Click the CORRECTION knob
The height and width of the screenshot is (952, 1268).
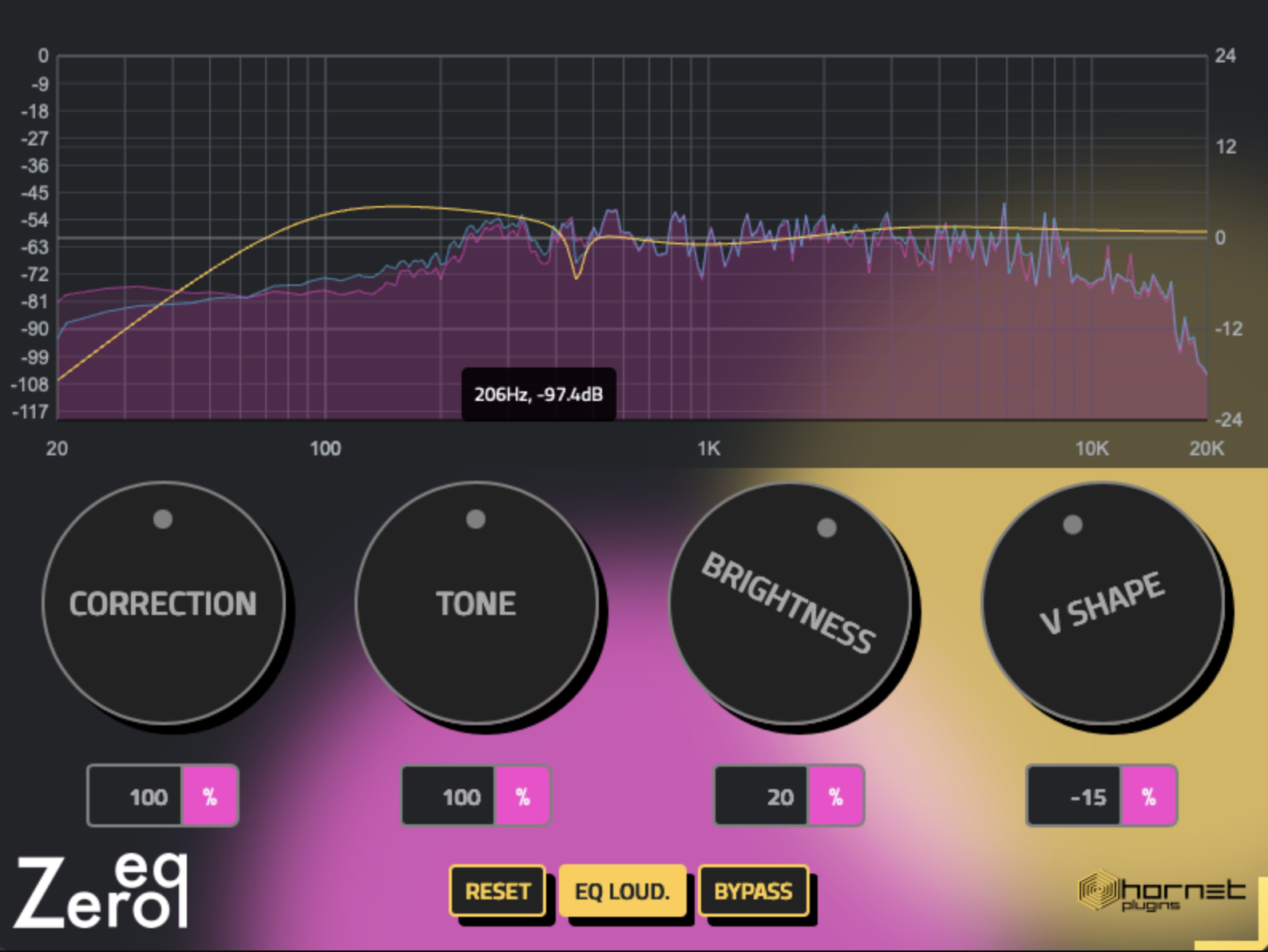pos(164,603)
